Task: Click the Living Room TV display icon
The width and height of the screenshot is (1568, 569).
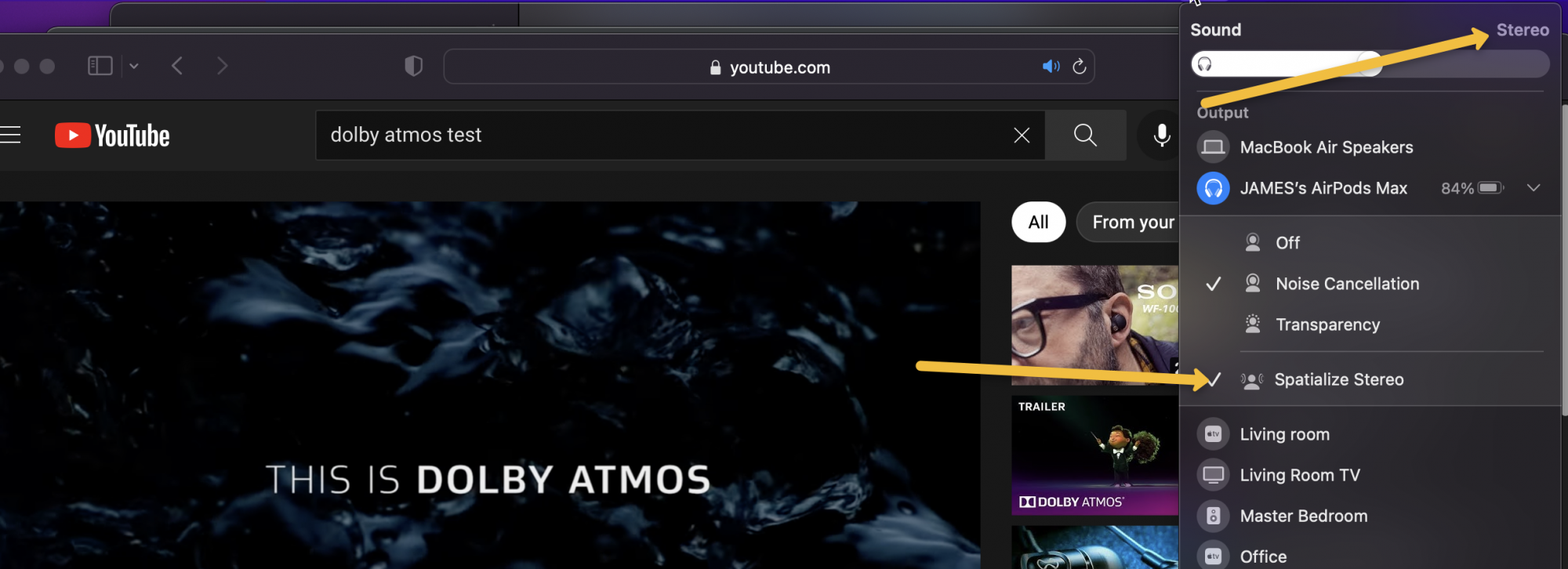Action: click(1213, 475)
